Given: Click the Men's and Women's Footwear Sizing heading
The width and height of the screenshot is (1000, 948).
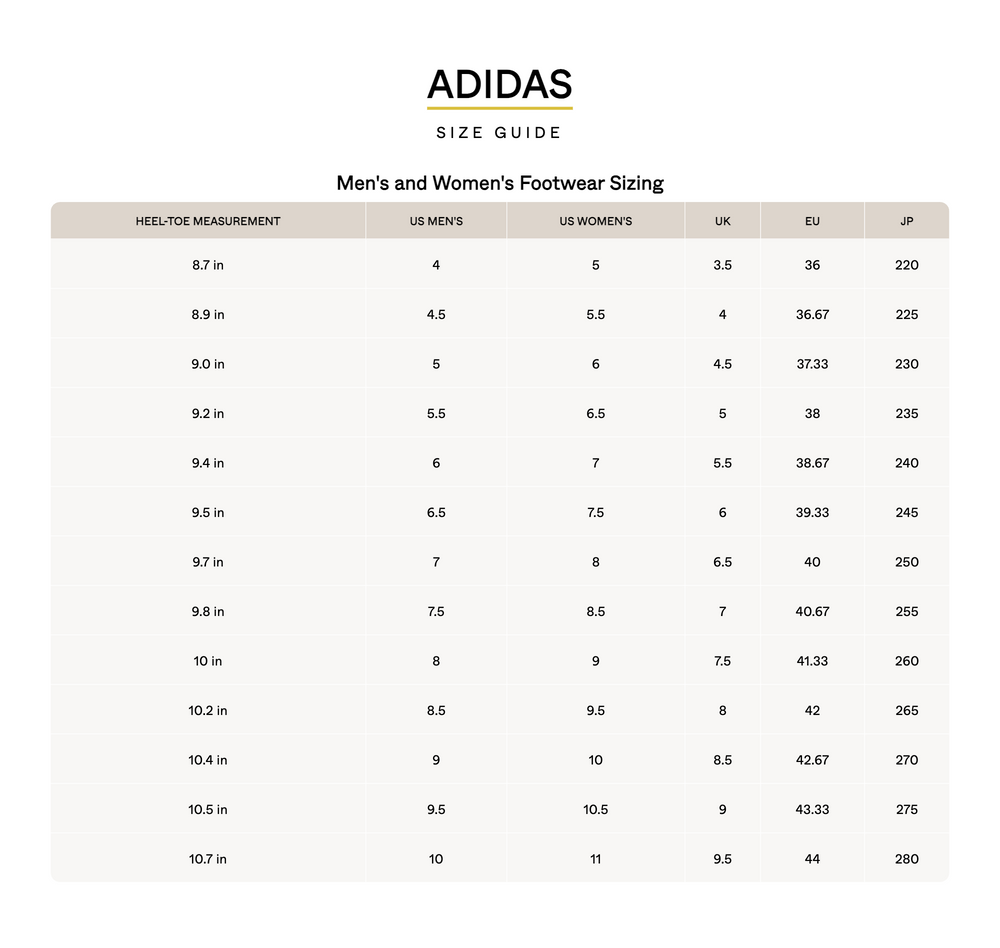Looking at the screenshot, I should pyautogui.click(x=499, y=183).
